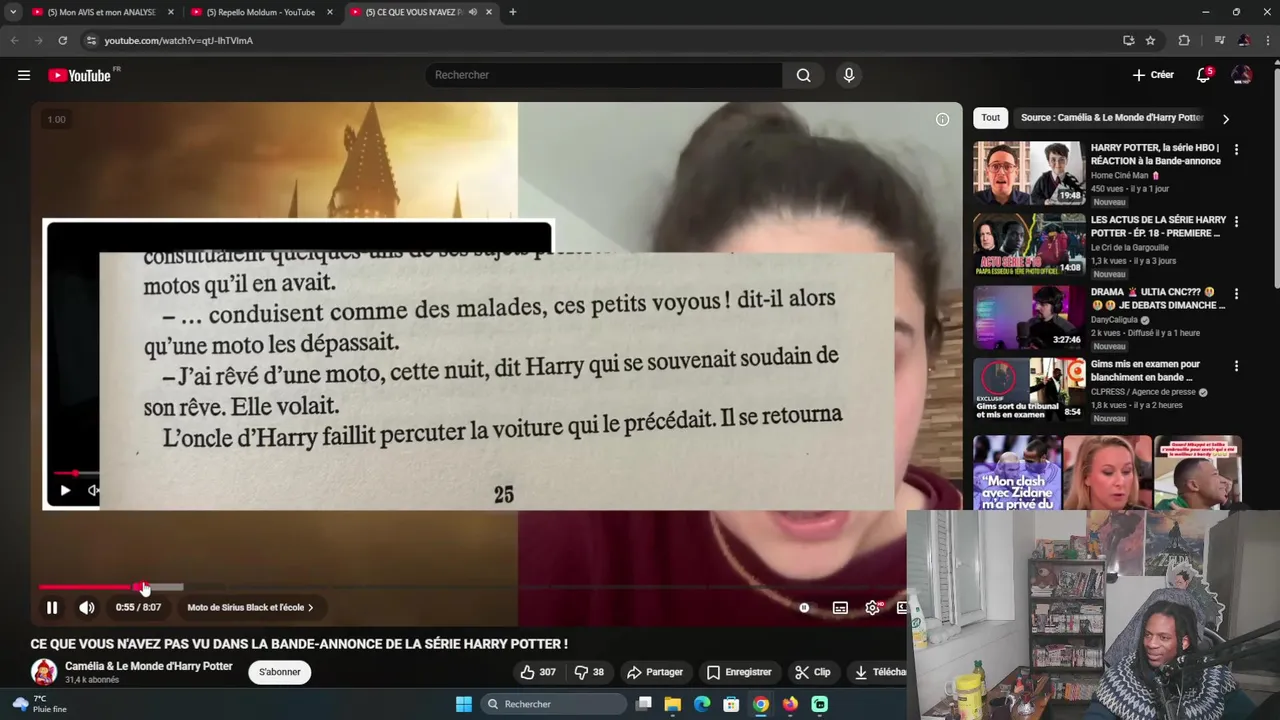Open Chrome media controls icon
1280x720 pixels.
point(1219,40)
